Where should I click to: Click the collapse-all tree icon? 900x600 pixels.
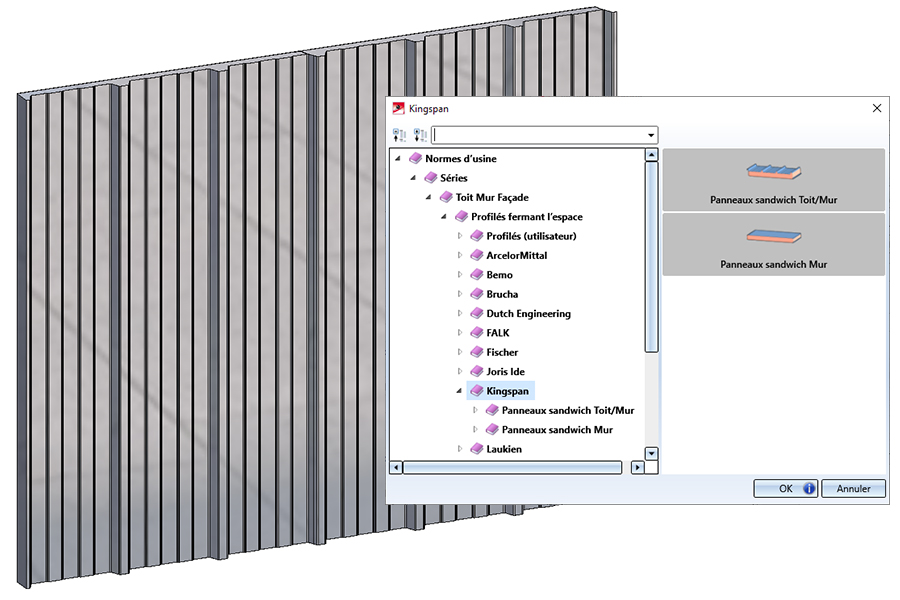[420, 135]
